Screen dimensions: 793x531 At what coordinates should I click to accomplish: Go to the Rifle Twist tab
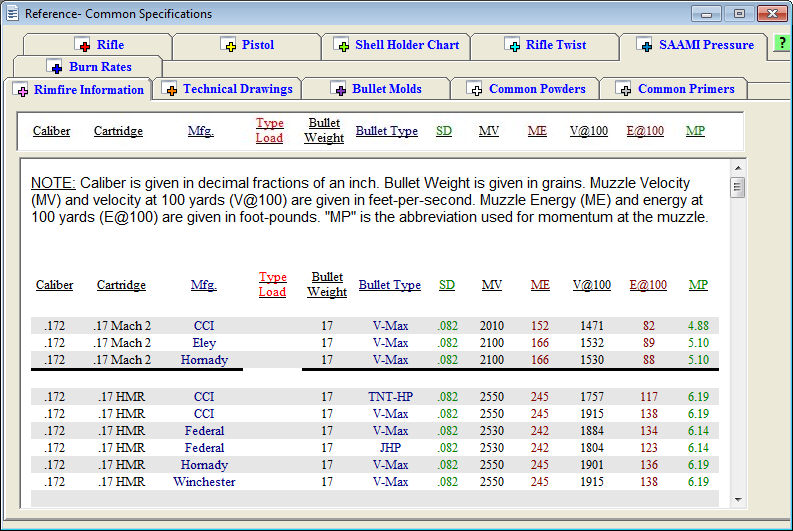545,45
